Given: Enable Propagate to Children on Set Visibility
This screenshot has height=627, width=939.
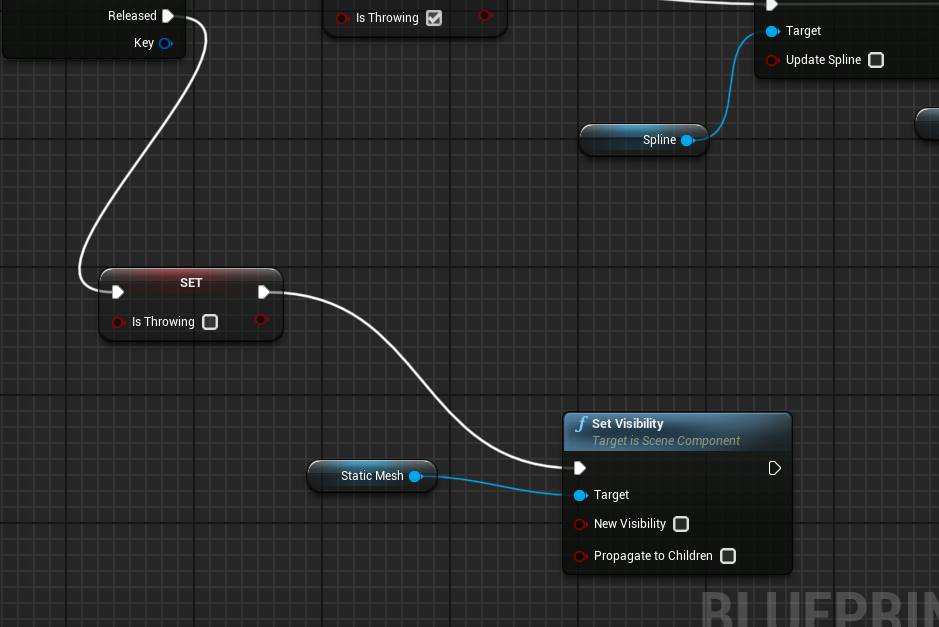Looking at the screenshot, I should 727,556.
